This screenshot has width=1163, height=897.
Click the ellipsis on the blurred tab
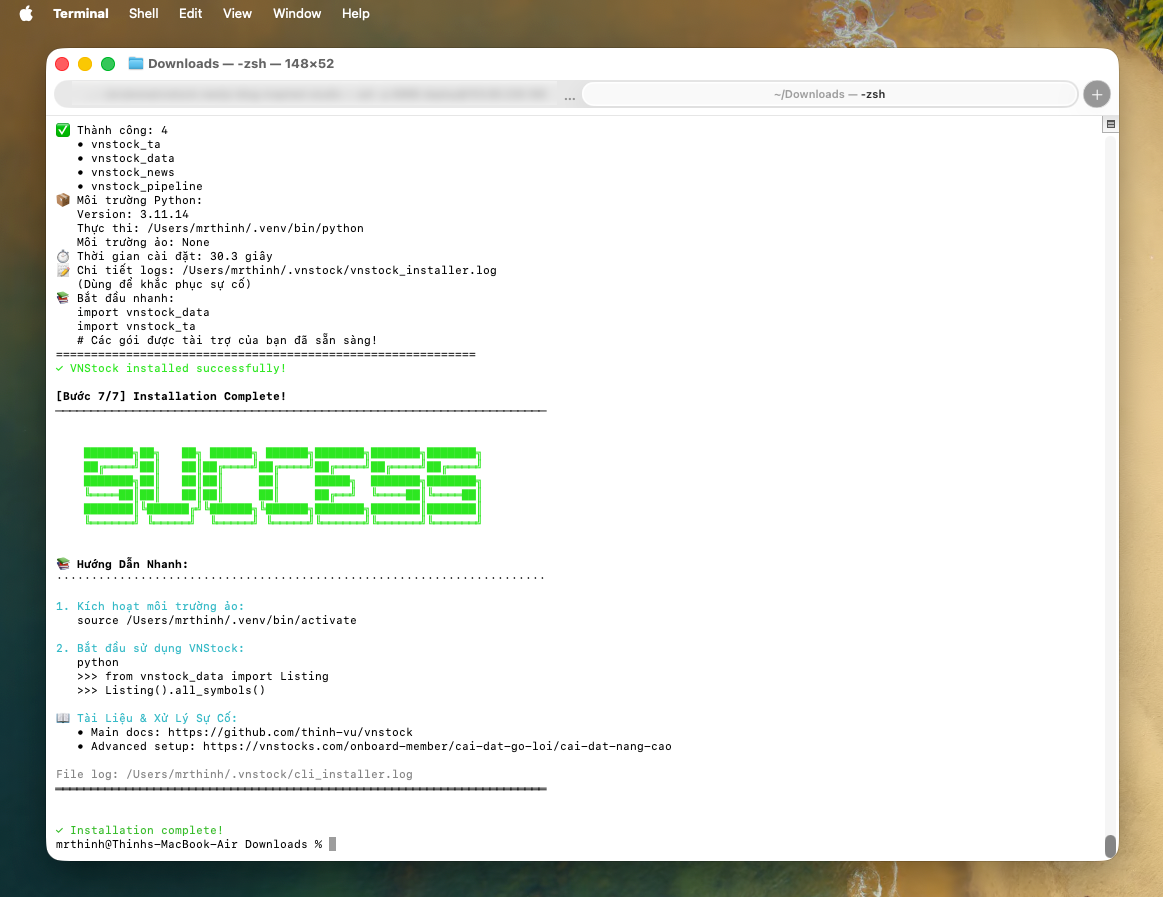pos(569,95)
